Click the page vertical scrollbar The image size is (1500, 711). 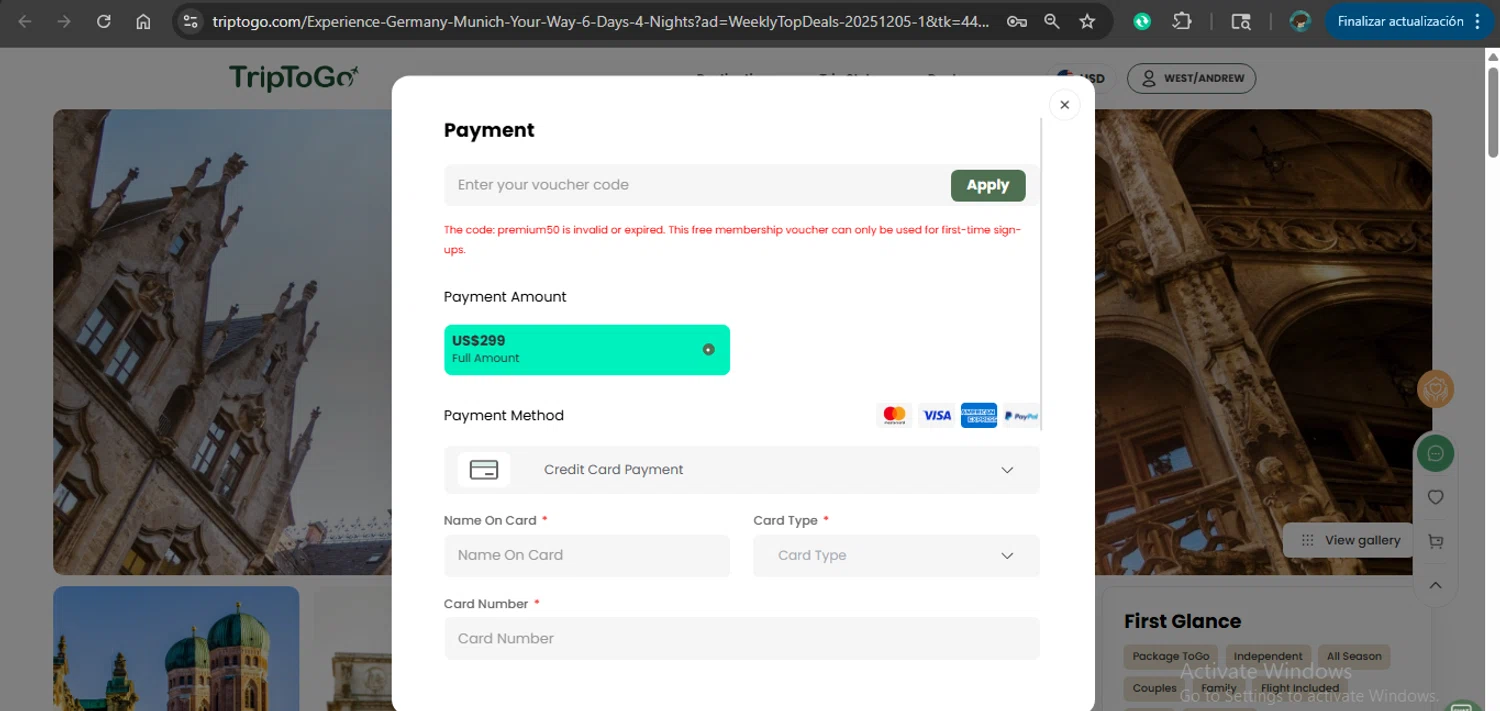(x=1492, y=110)
